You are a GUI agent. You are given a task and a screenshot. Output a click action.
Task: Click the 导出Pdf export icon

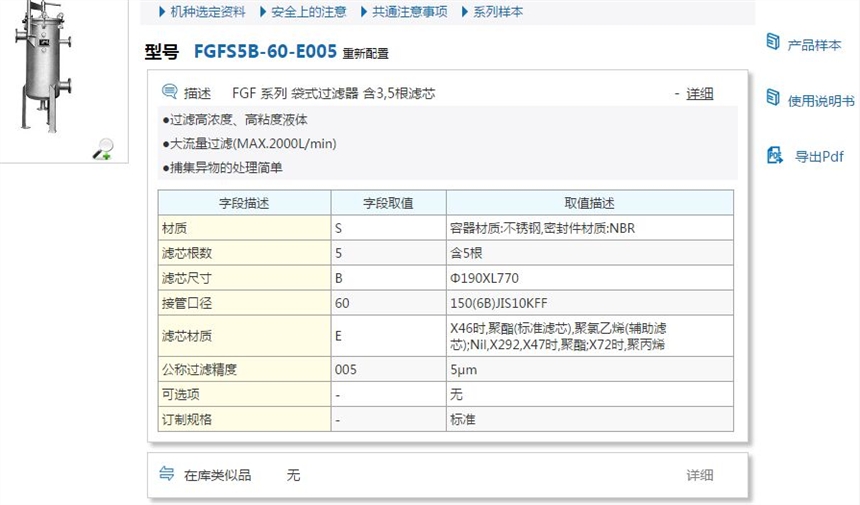pyautogui.click(x=774, y=156)
